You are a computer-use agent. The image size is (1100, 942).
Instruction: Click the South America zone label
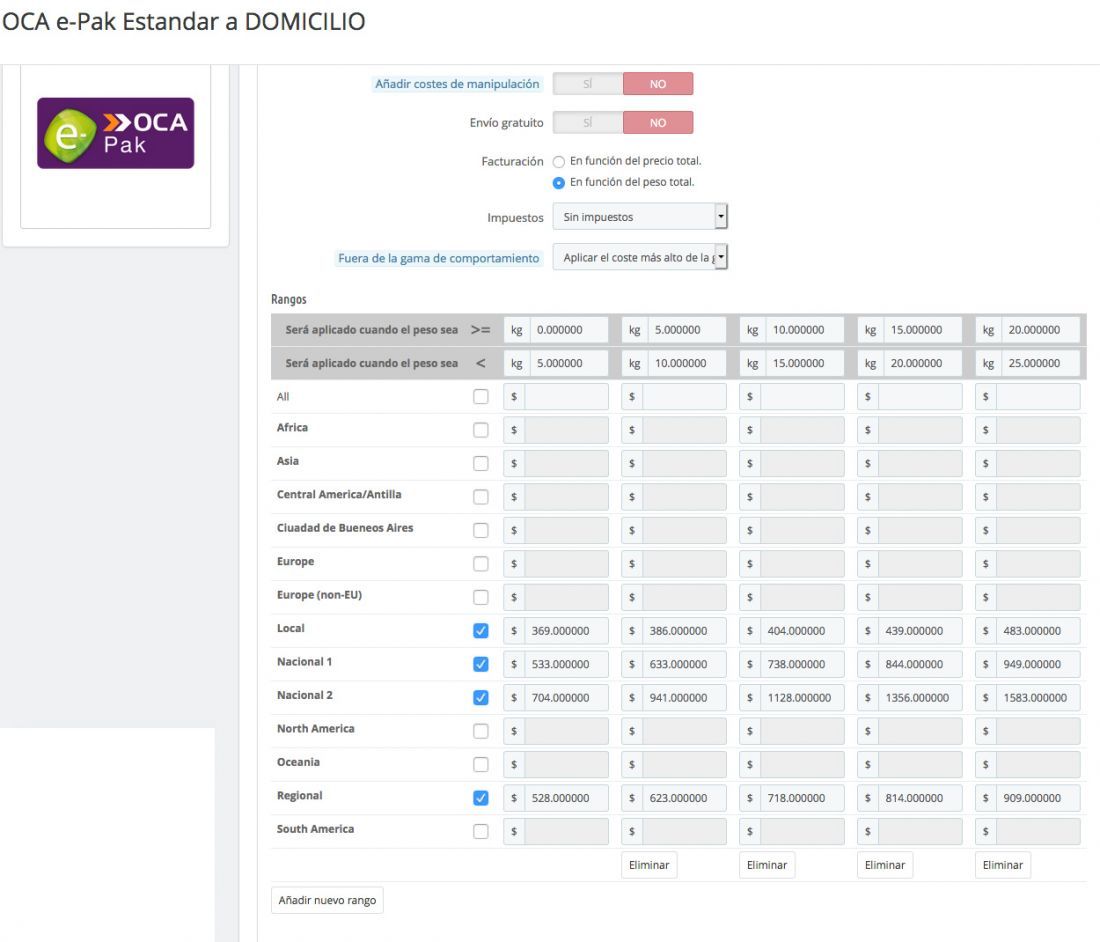315,829
